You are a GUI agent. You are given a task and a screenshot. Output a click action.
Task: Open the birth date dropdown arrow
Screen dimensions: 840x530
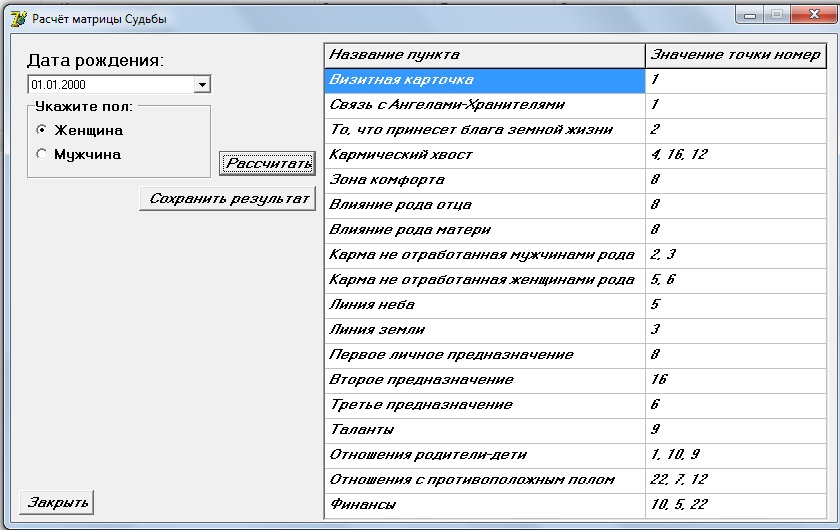(201, 84)
